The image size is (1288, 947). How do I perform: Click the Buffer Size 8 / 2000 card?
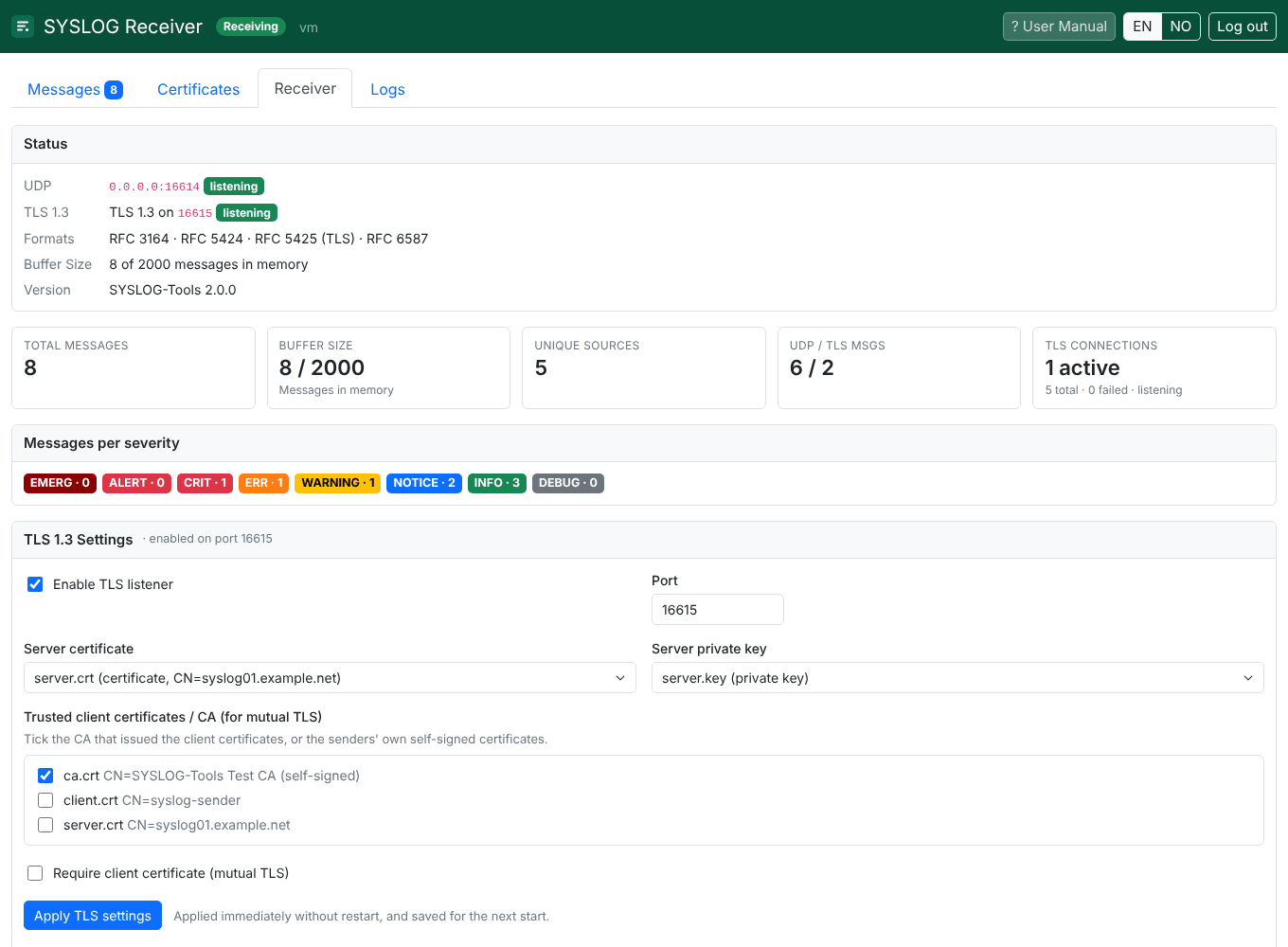(x=388, y=368)
